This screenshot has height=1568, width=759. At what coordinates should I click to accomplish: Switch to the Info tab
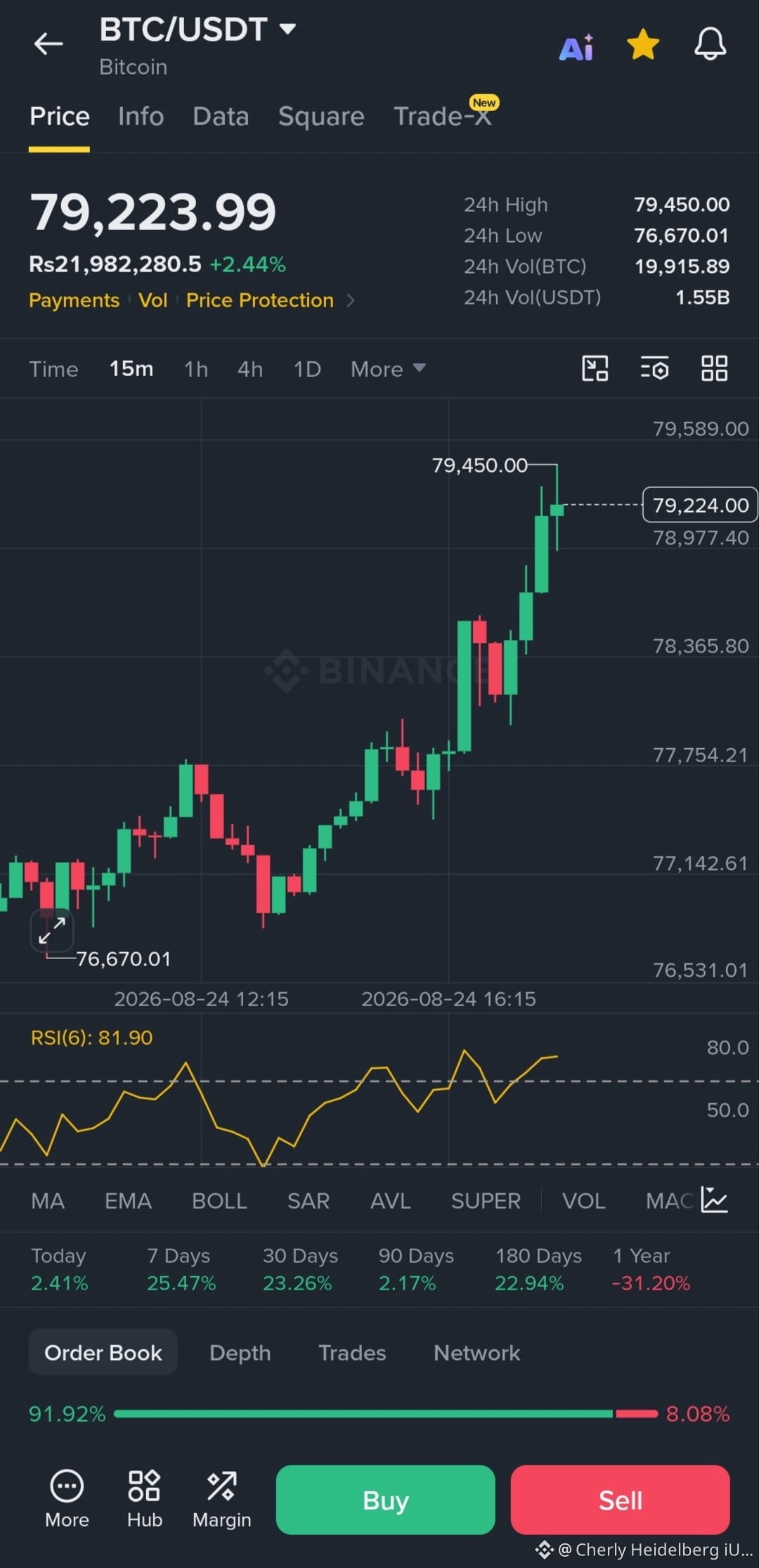(x=141, y=116)
